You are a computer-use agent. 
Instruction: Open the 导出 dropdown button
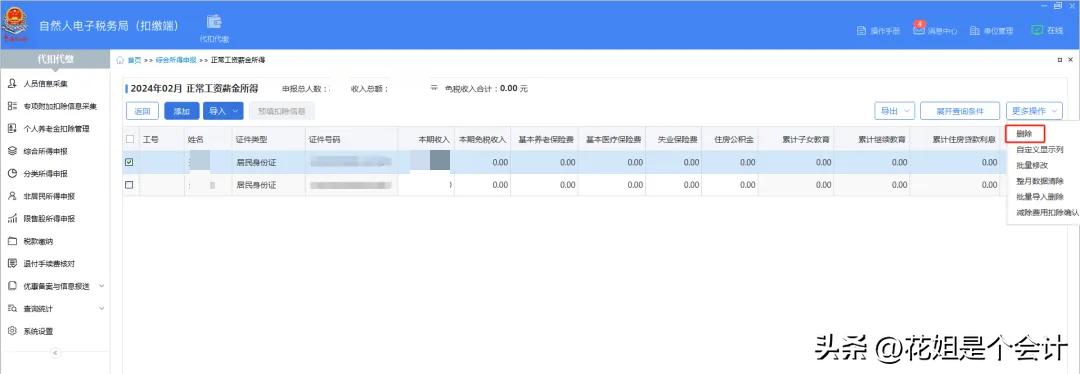coord(894,111)
